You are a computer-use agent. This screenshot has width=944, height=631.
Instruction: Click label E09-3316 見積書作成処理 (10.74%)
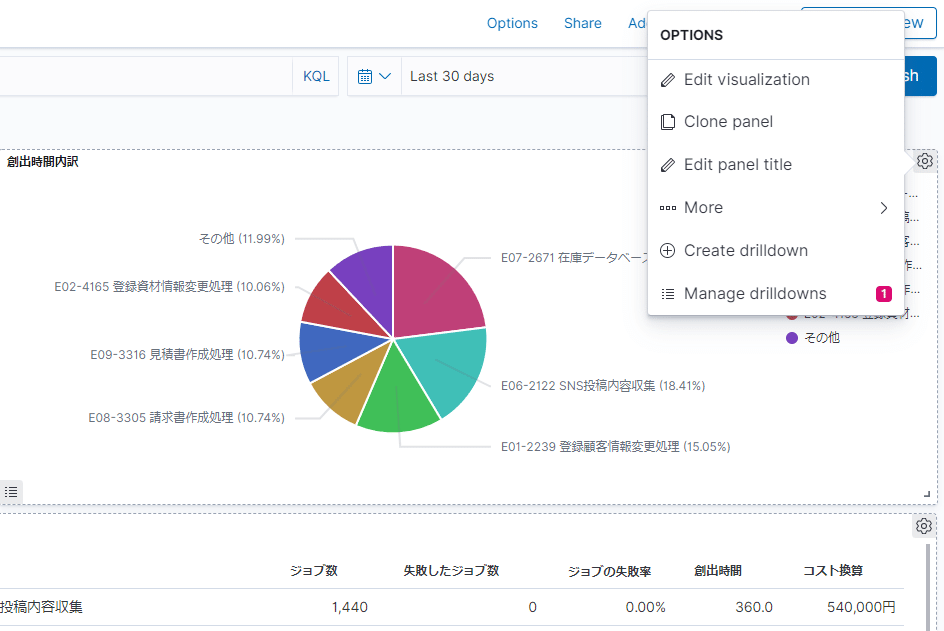187,355
